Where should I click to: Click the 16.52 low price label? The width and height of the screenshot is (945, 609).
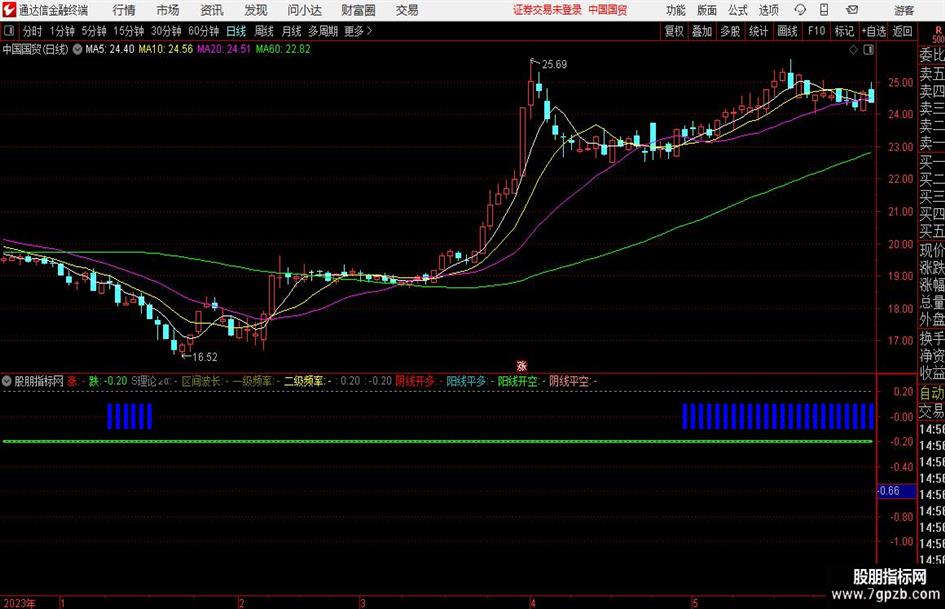pos(205,357)
